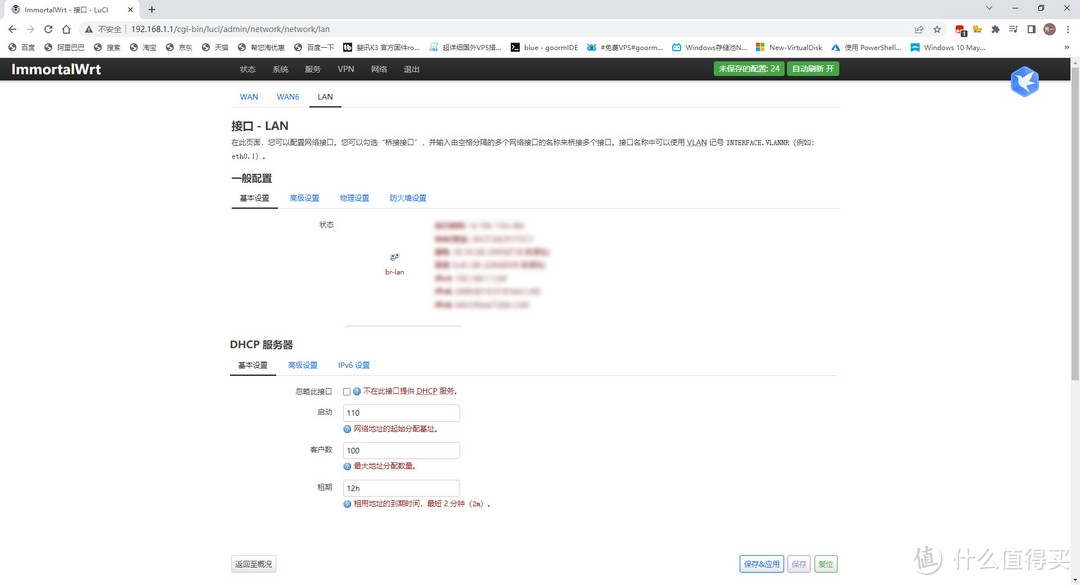Show hidden bookmarks via the overflow chevron
The width and height of the screenshot is (1080, 585).
[x=1068, y=47]
